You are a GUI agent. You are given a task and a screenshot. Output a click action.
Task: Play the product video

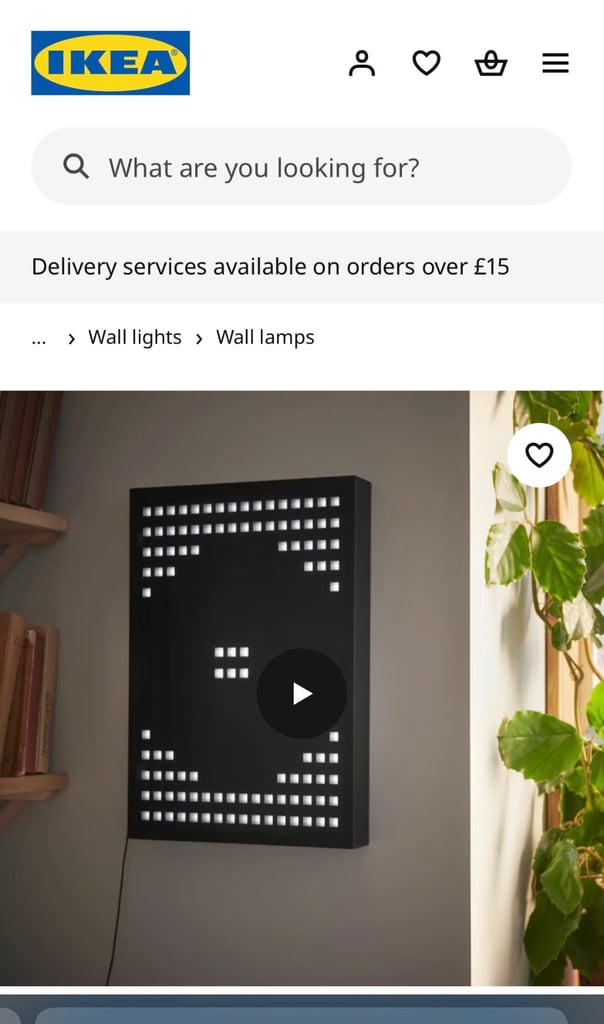coord(302,694)
